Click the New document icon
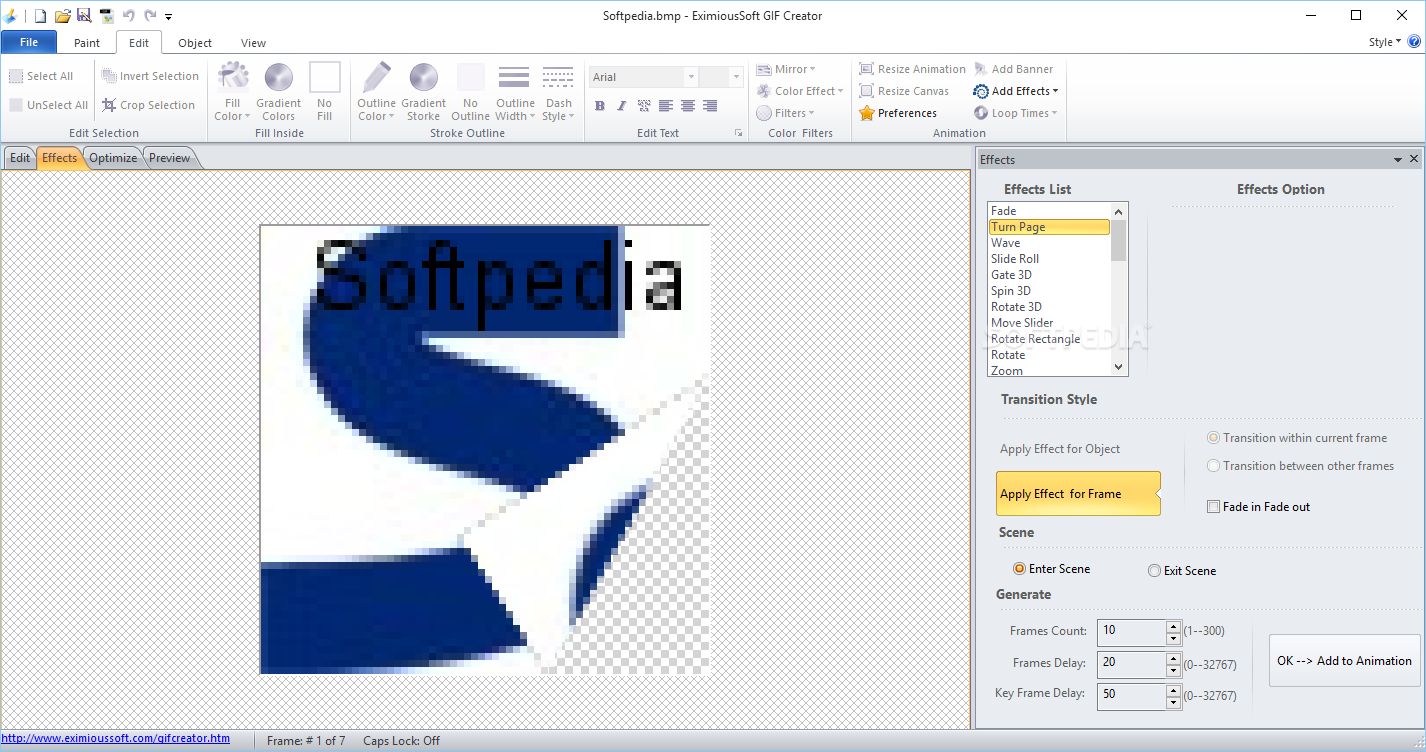The width and height of the screenshot is (1426, 752). [x=40, y=15]
